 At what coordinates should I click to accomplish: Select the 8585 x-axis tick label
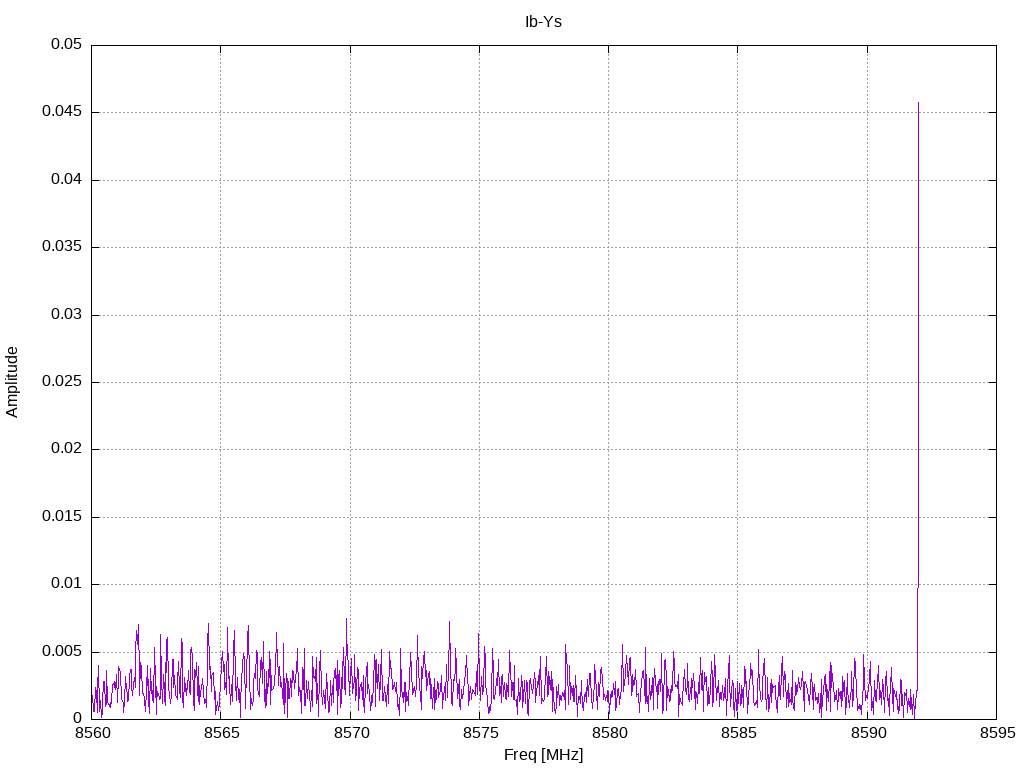(738, 733)
